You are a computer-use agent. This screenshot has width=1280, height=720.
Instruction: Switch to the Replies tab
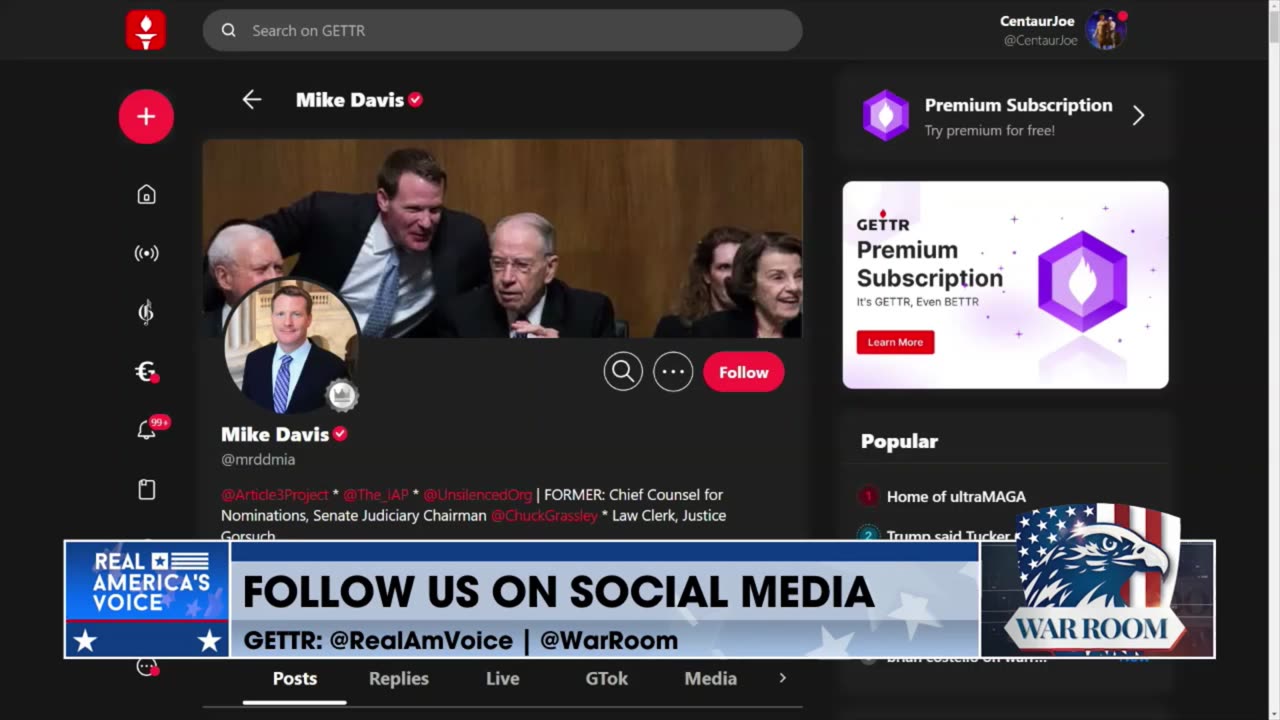click(399, 679)
